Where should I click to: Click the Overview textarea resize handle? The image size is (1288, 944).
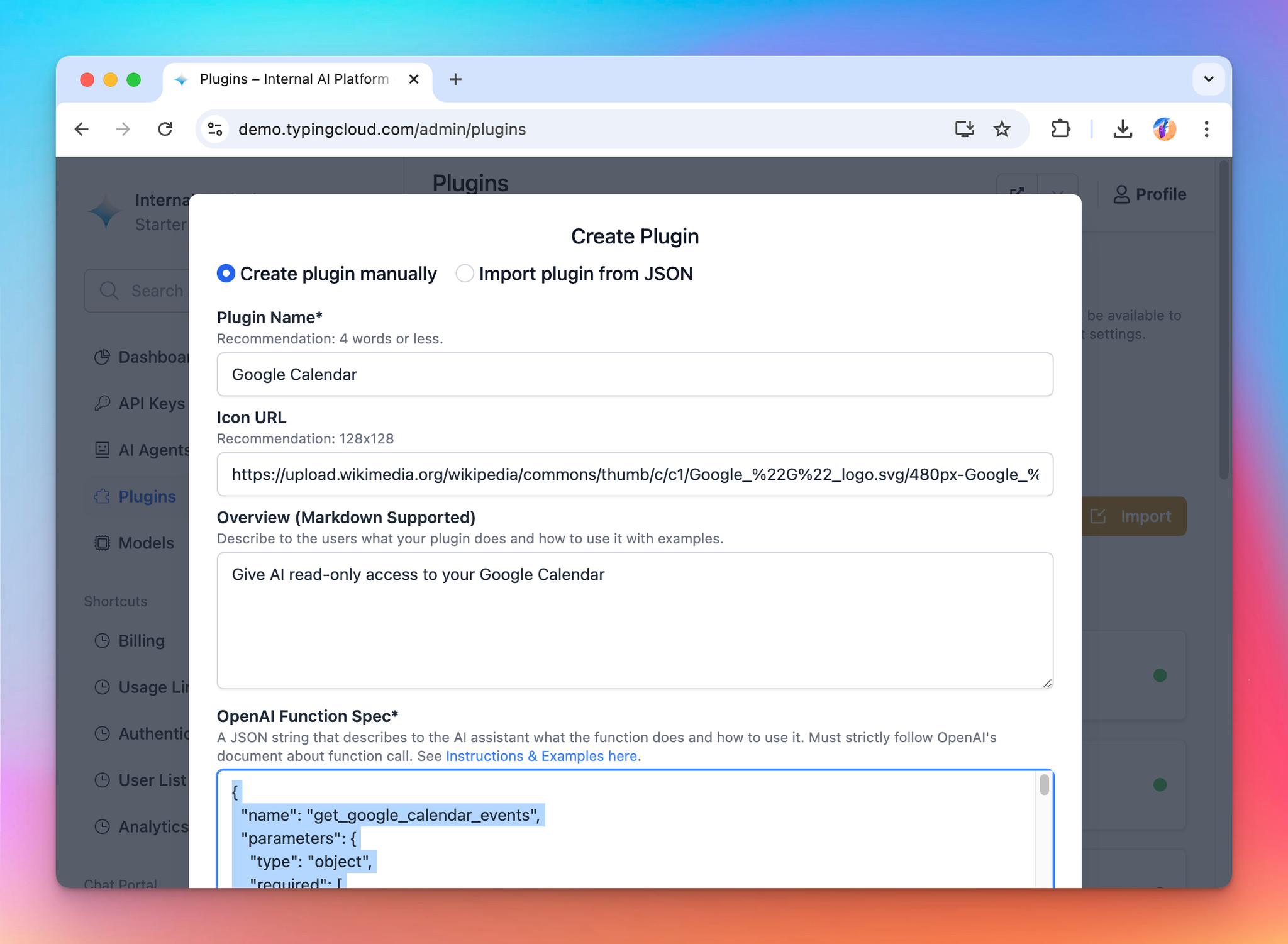1046,683
